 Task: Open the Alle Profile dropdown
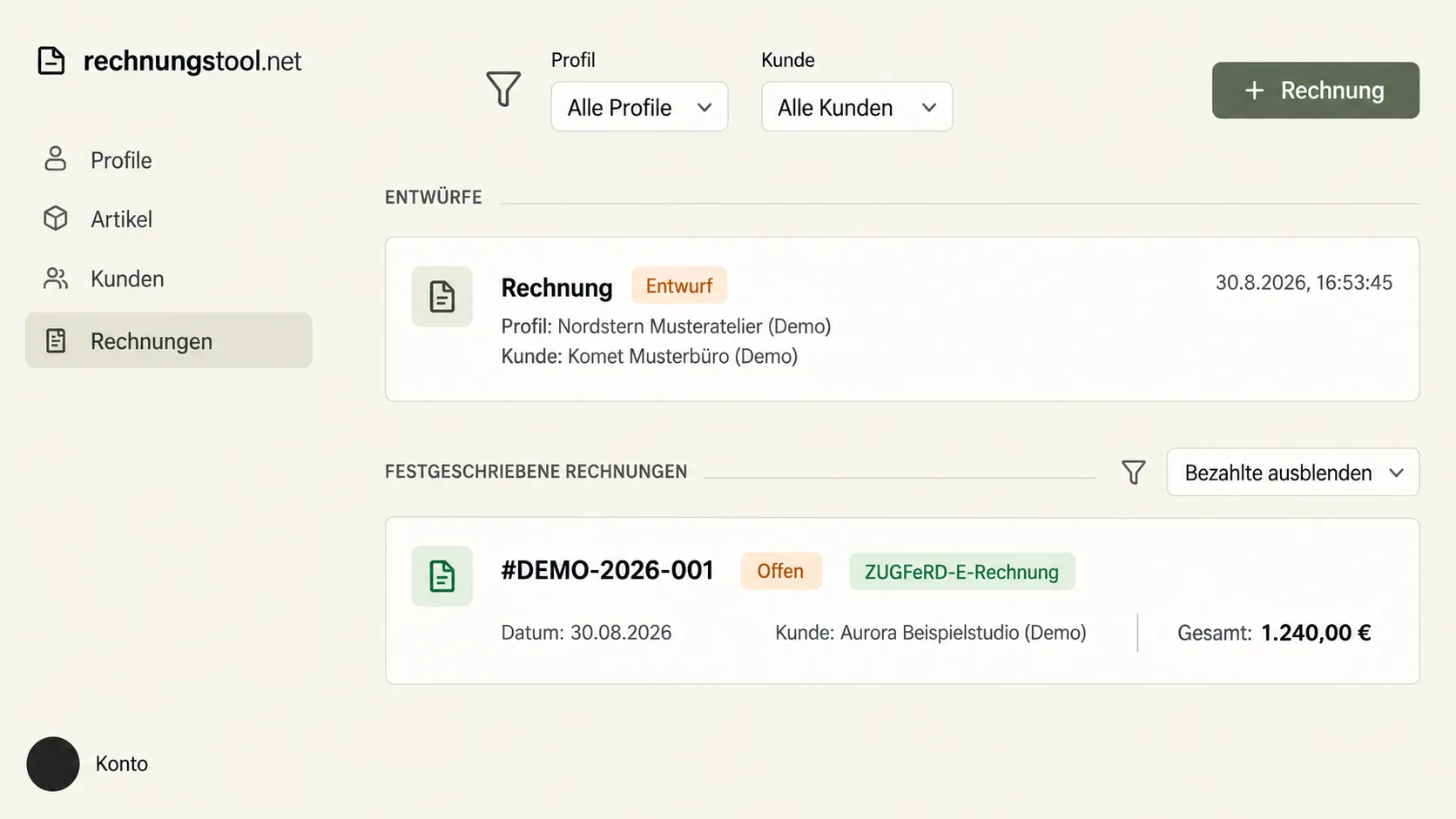[639, 106]
